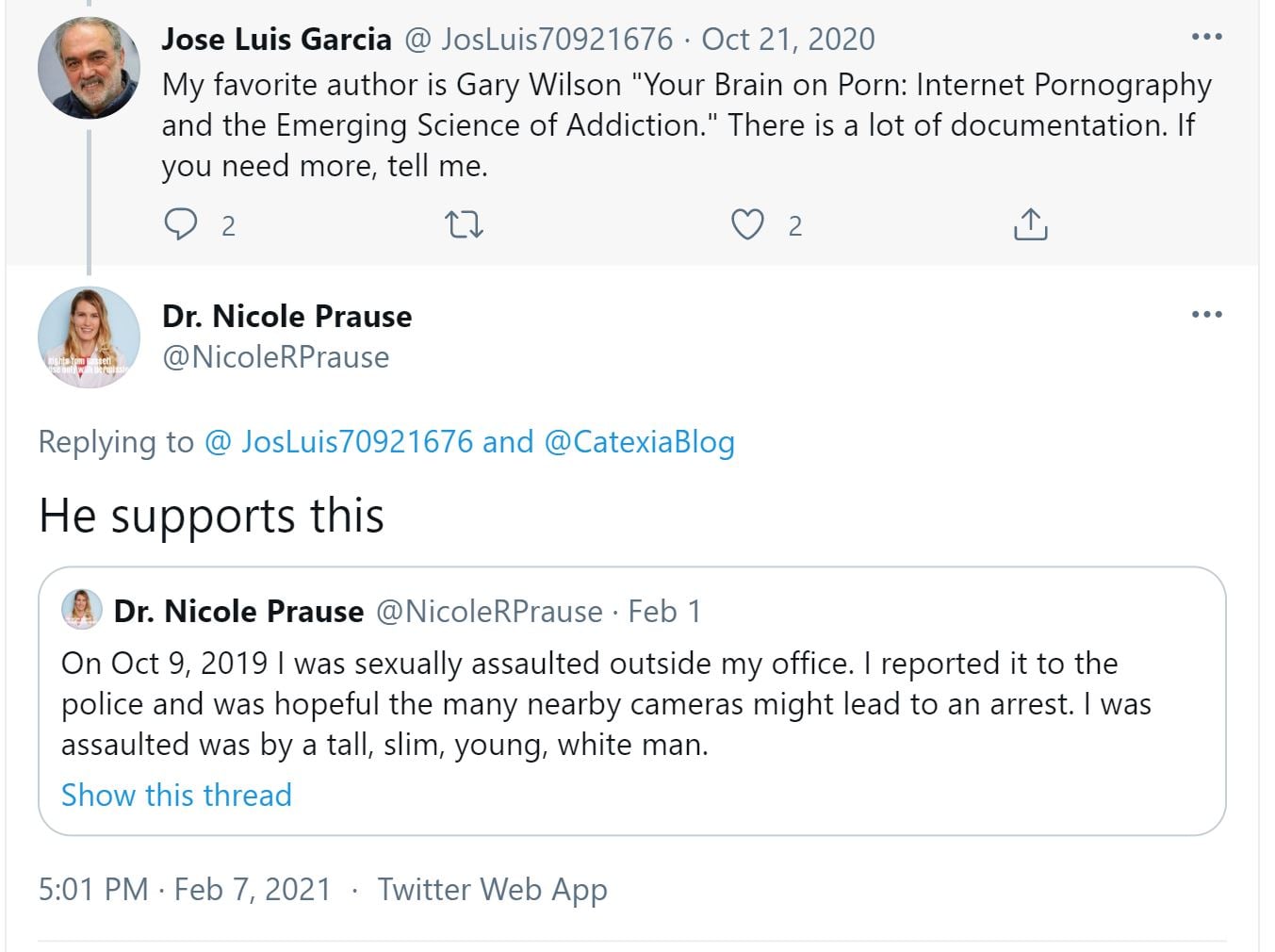The height and width of the screenshot is (952, 1275).
Task: Click Show this thread link
Action: click(176, 795)
